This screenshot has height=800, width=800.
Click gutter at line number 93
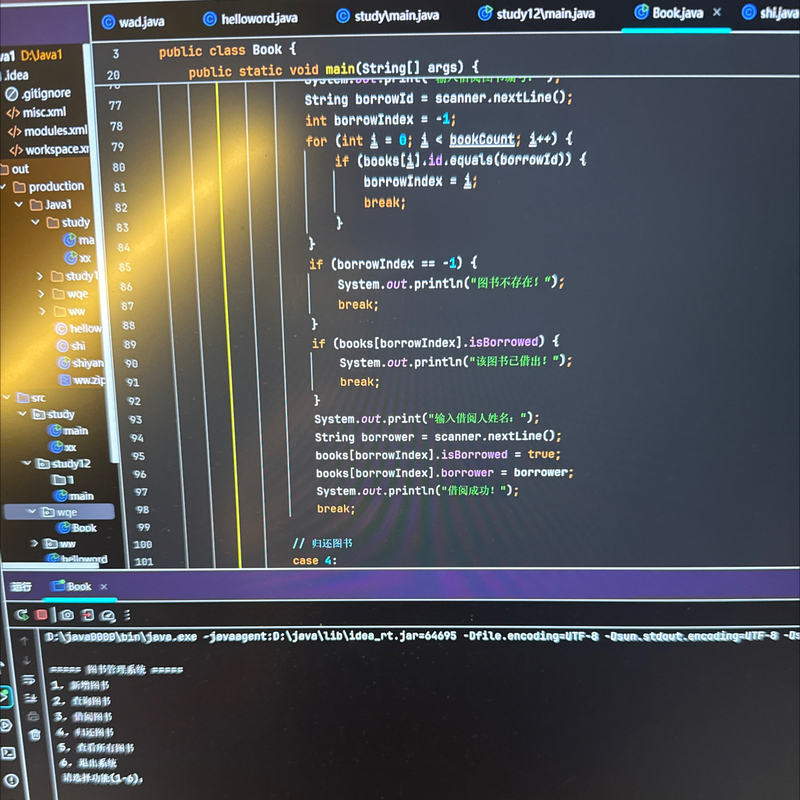tap(136, 419)
